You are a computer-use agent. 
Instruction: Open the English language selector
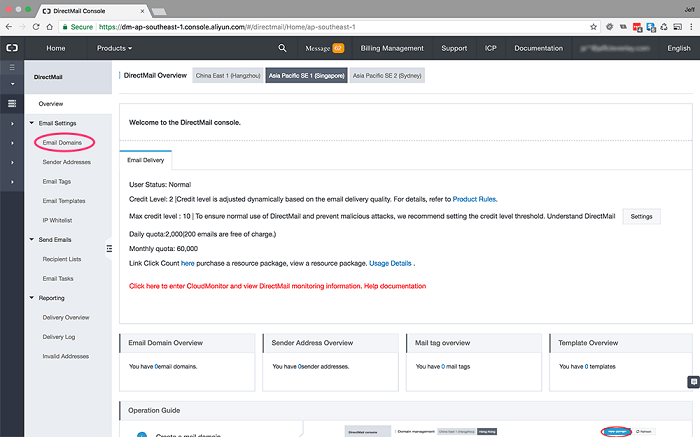[679, 48]
